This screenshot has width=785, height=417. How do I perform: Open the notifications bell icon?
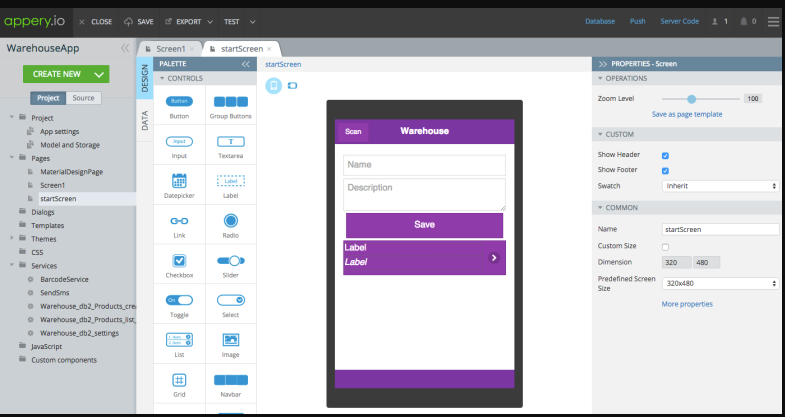744,22
